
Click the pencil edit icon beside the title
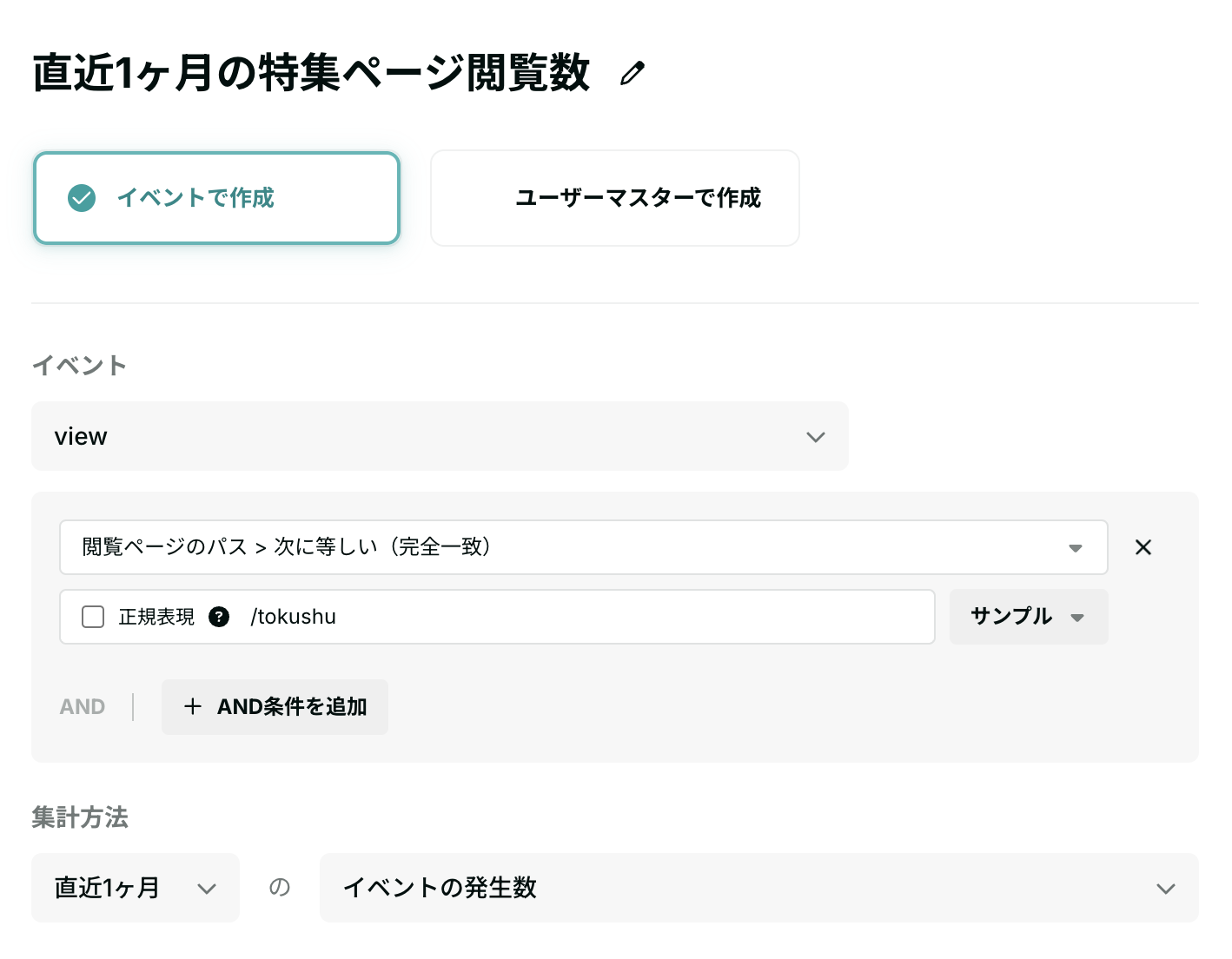tap(633, 74)
